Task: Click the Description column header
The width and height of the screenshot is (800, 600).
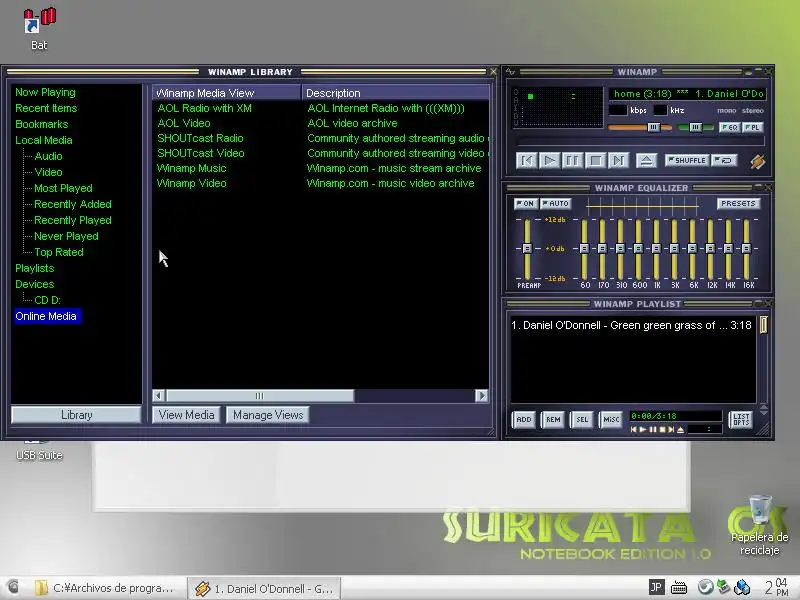Action: pyautogui.click(x=395, y=93)
